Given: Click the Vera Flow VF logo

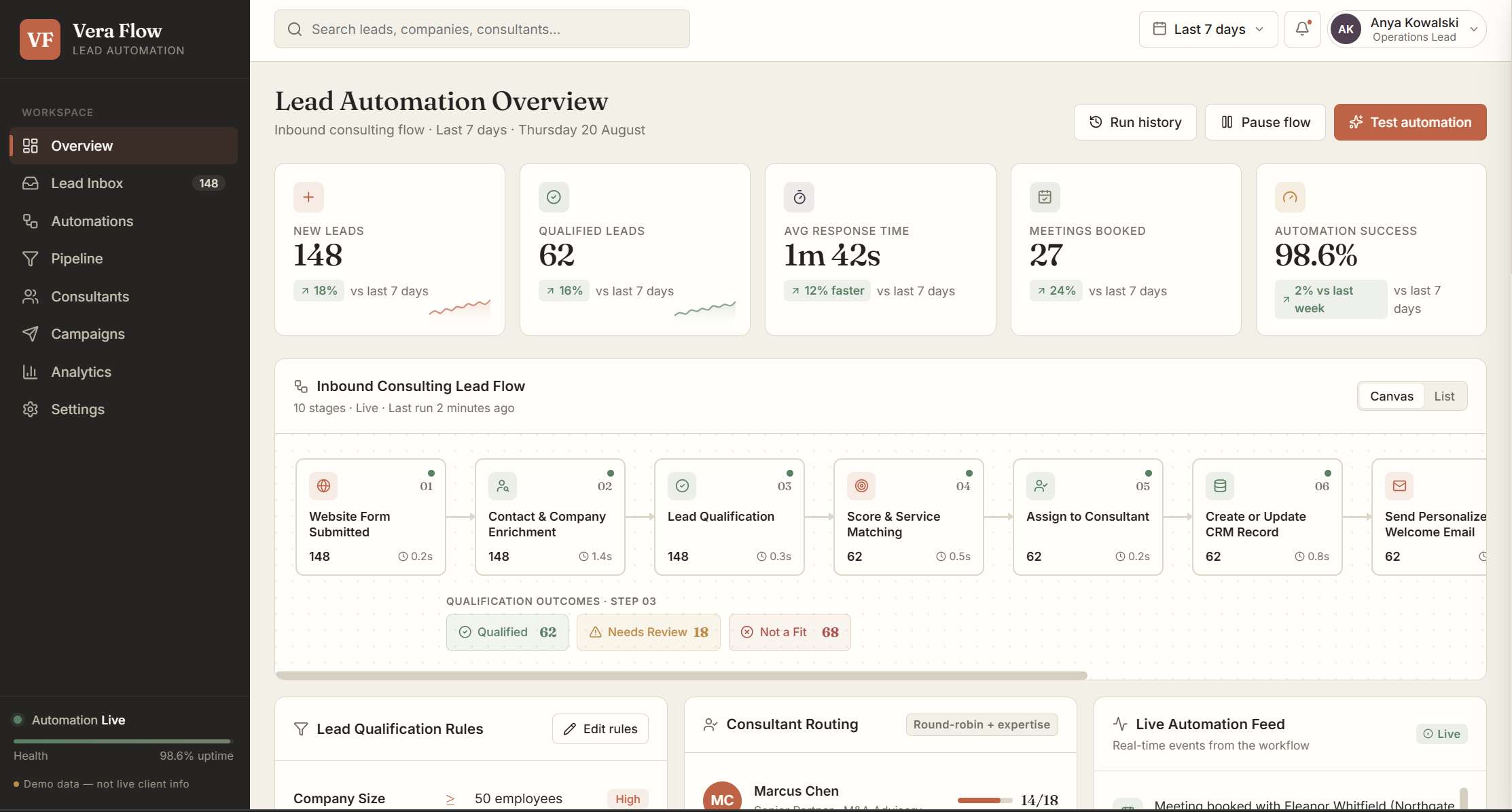Looking at the screenshot, I should [40, 39].
